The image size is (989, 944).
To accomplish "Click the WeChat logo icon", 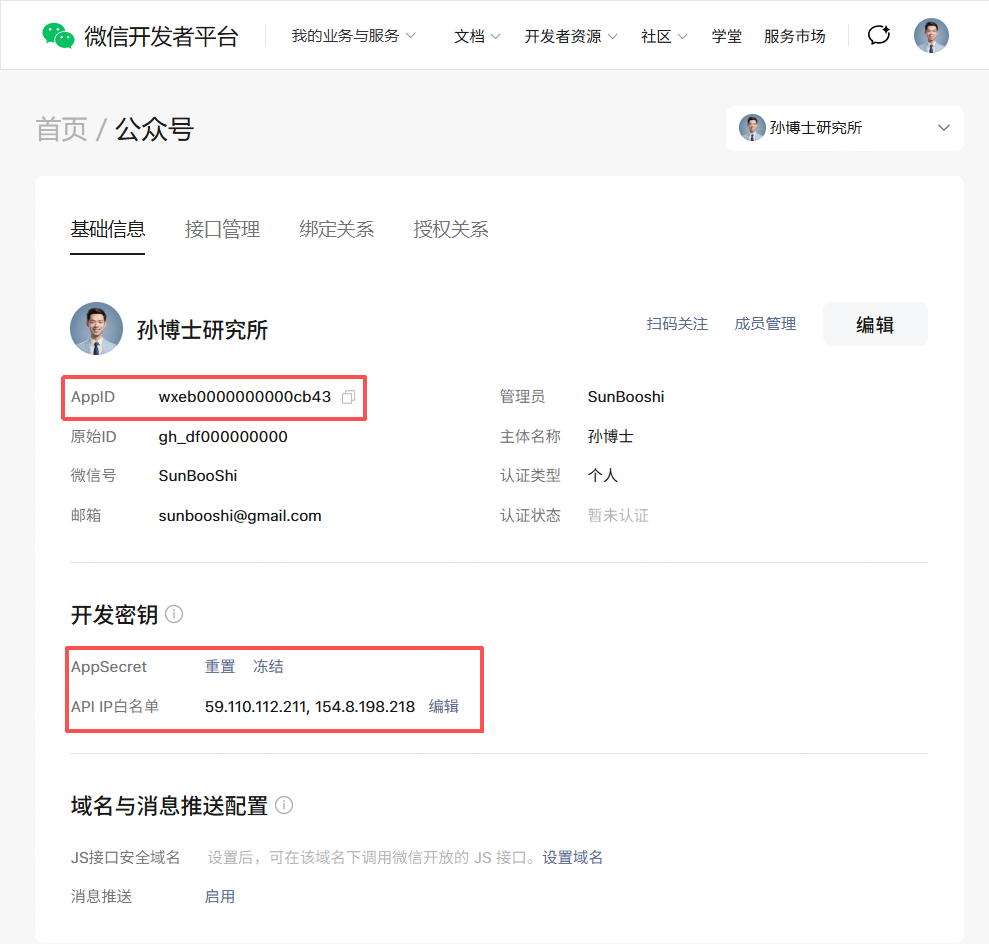I will tap(58, 36).
